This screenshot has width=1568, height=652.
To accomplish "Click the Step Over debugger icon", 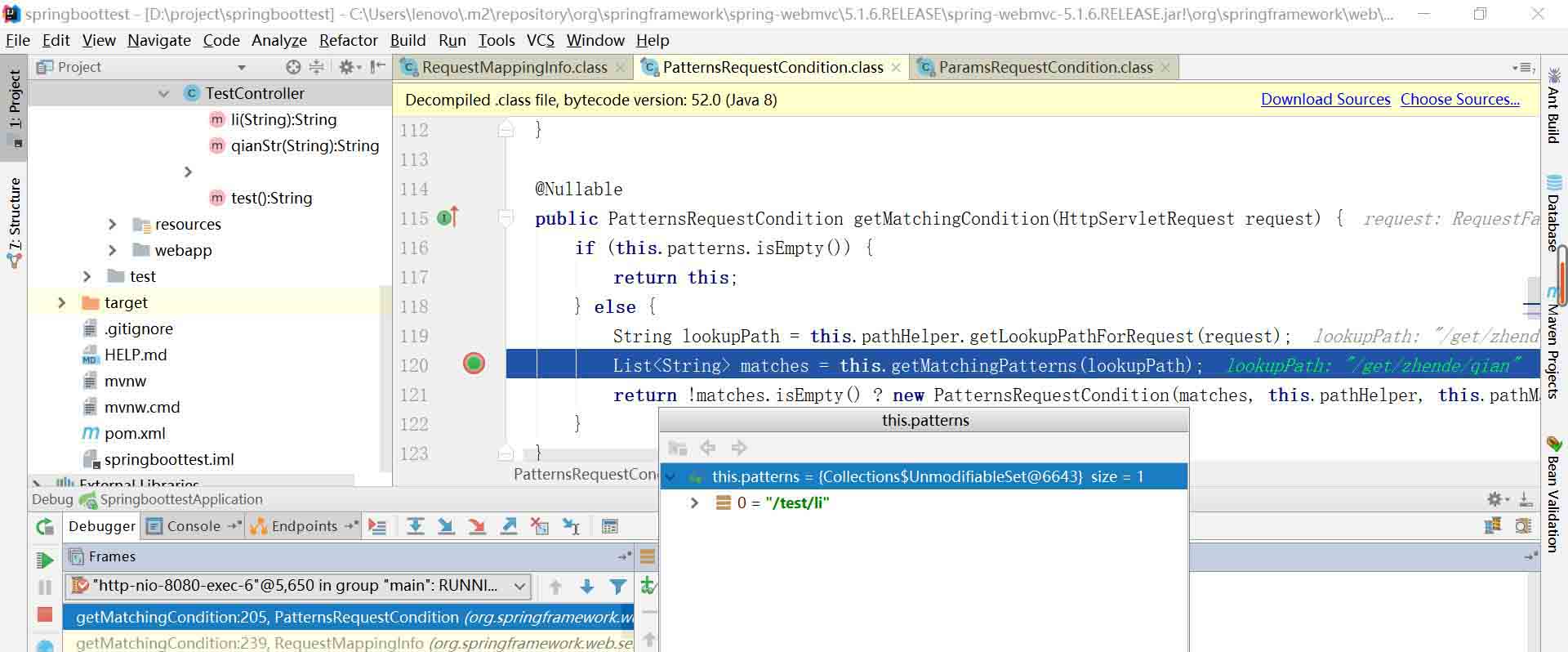I will pos(415,526).
